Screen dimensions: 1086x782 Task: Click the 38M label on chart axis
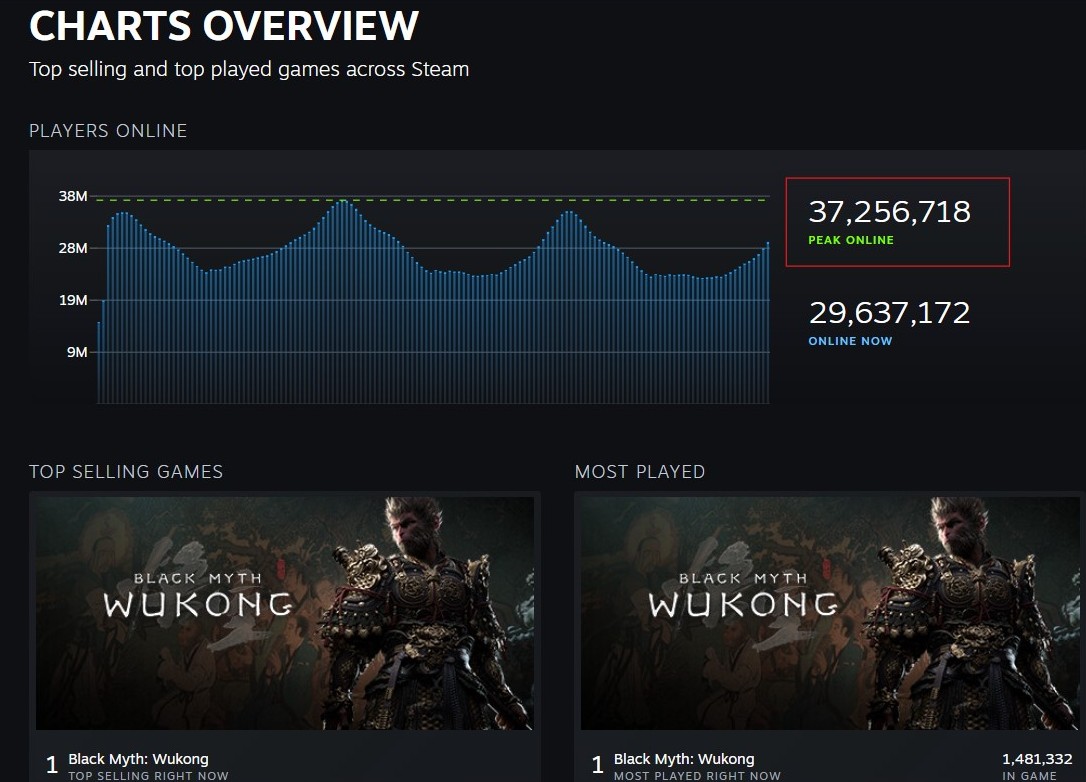[x=73, y=196]
